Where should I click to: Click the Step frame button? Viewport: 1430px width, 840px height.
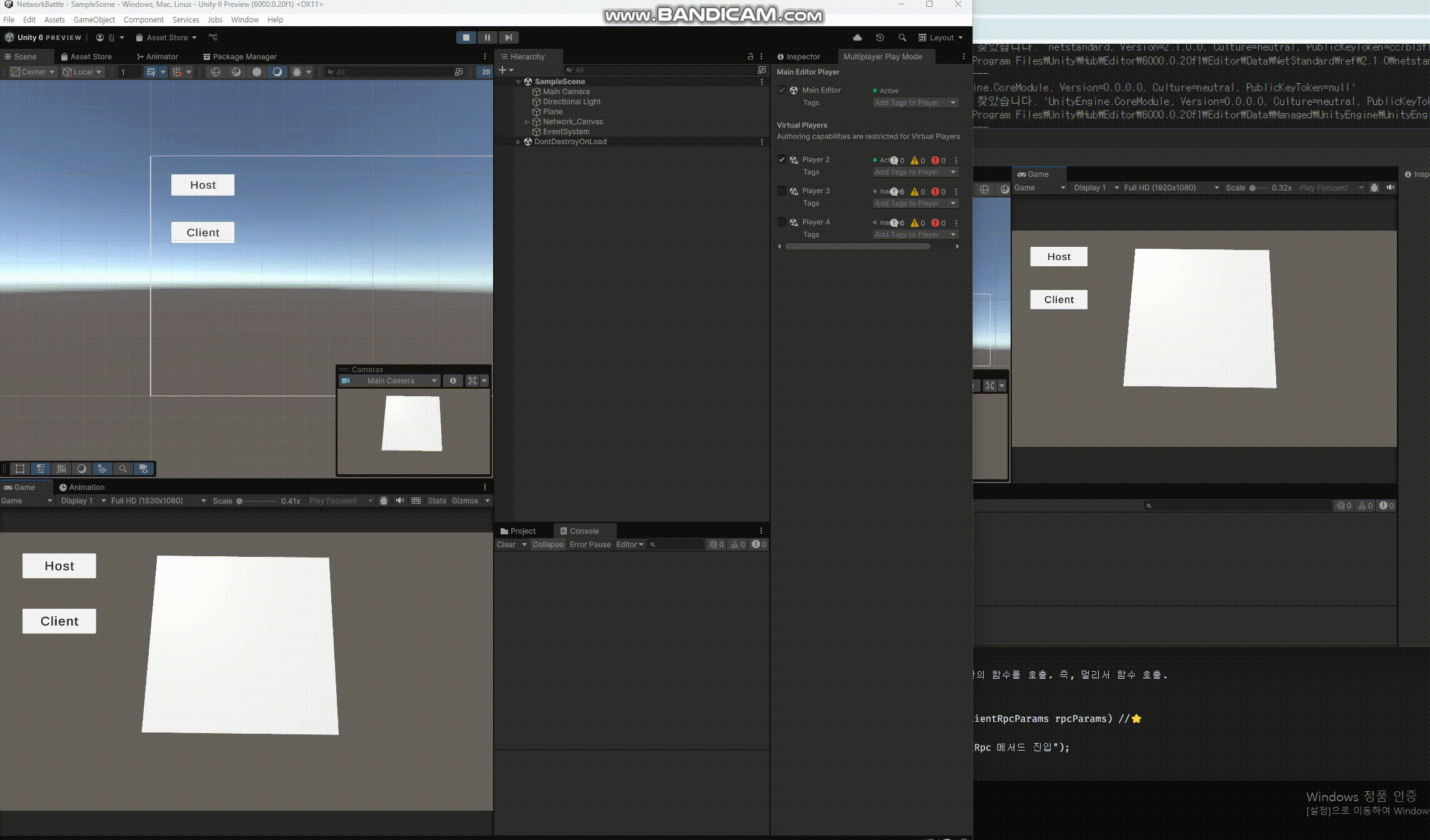[509, 37]
